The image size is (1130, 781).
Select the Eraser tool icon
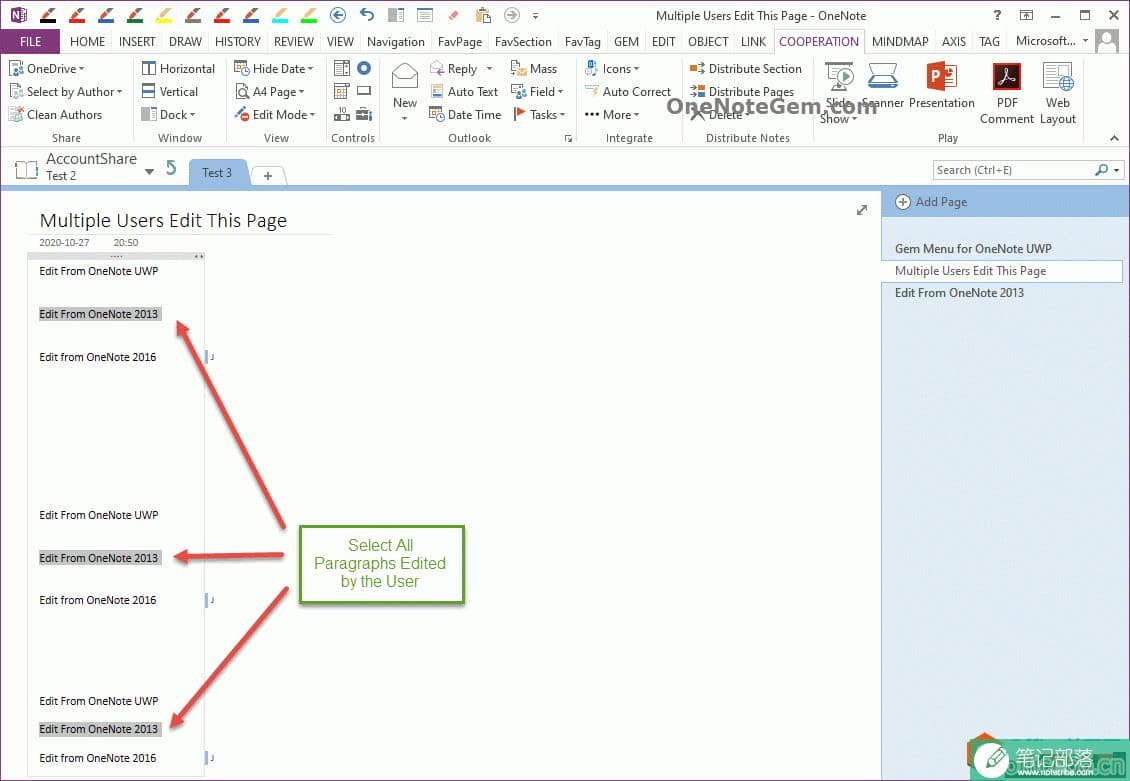453,14
